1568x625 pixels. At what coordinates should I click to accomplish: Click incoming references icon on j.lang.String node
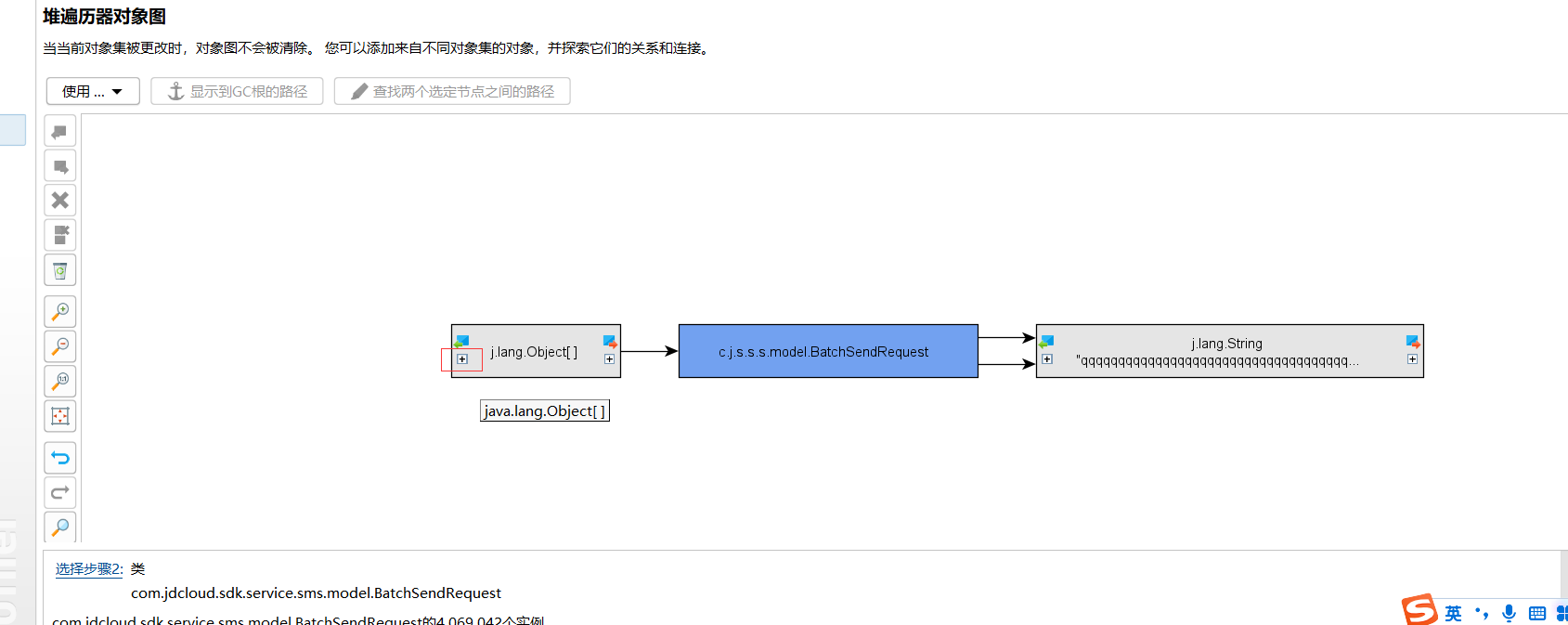(x=1046, y=342)
